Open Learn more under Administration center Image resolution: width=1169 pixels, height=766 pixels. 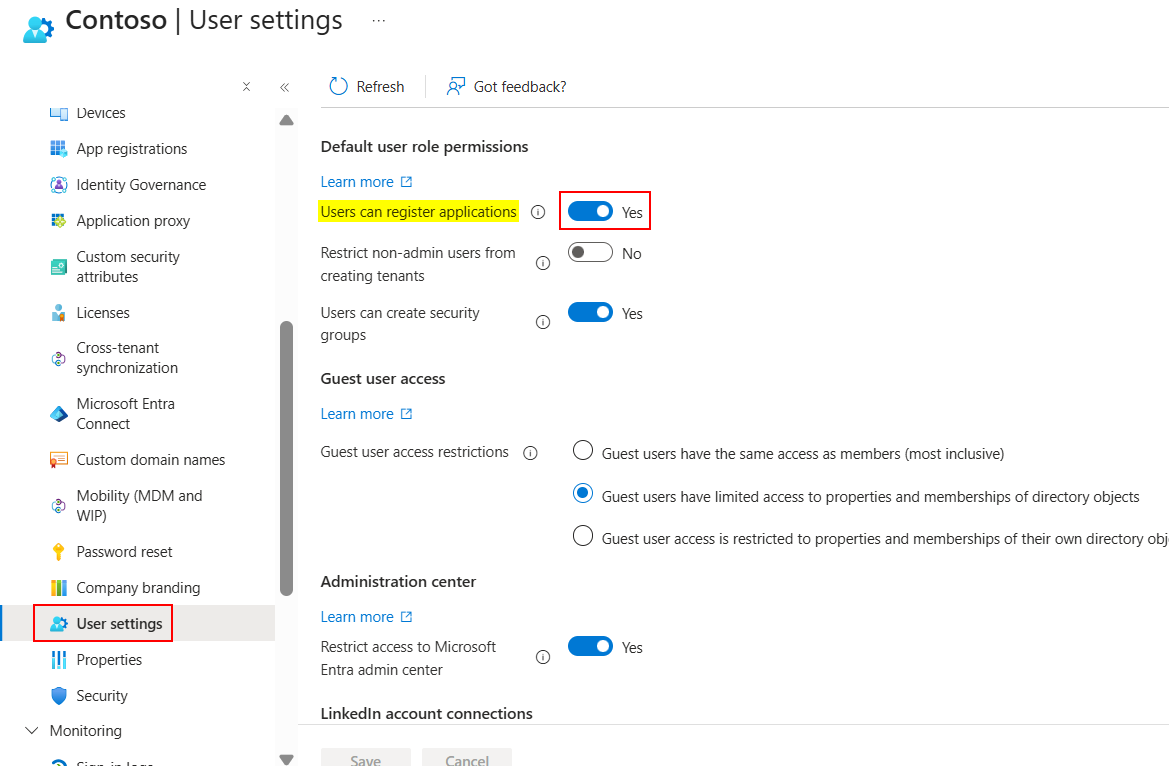366,617
